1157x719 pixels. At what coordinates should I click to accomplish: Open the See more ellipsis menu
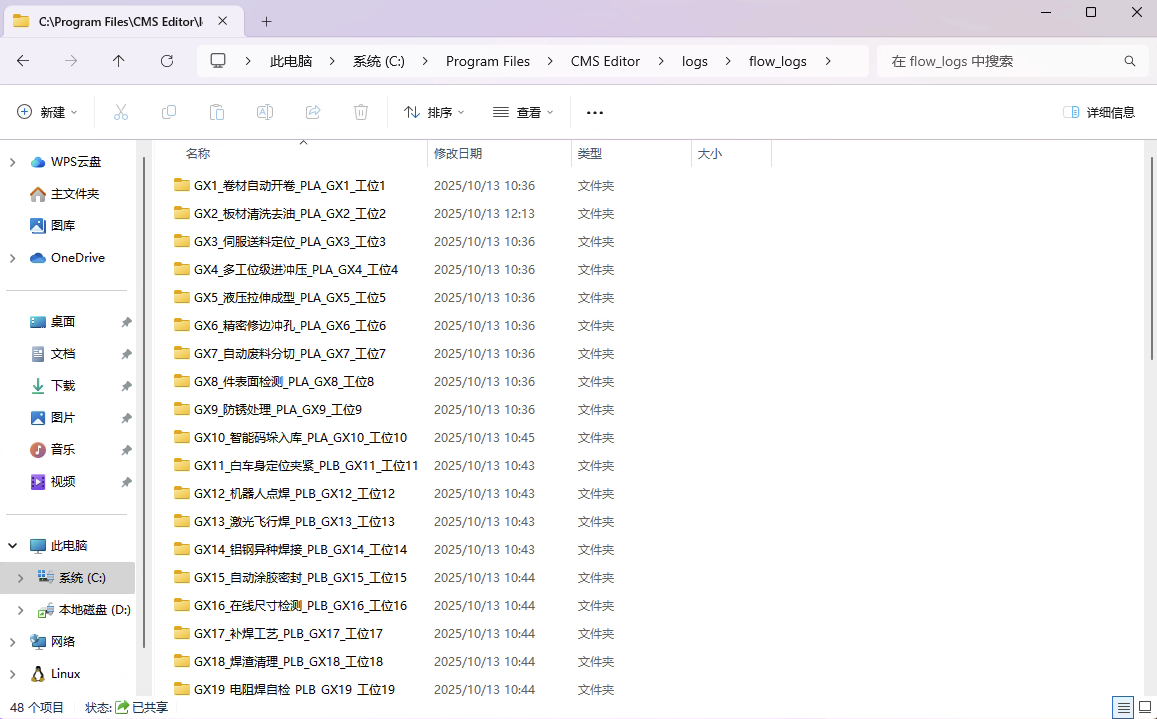[x=595, y=112]
